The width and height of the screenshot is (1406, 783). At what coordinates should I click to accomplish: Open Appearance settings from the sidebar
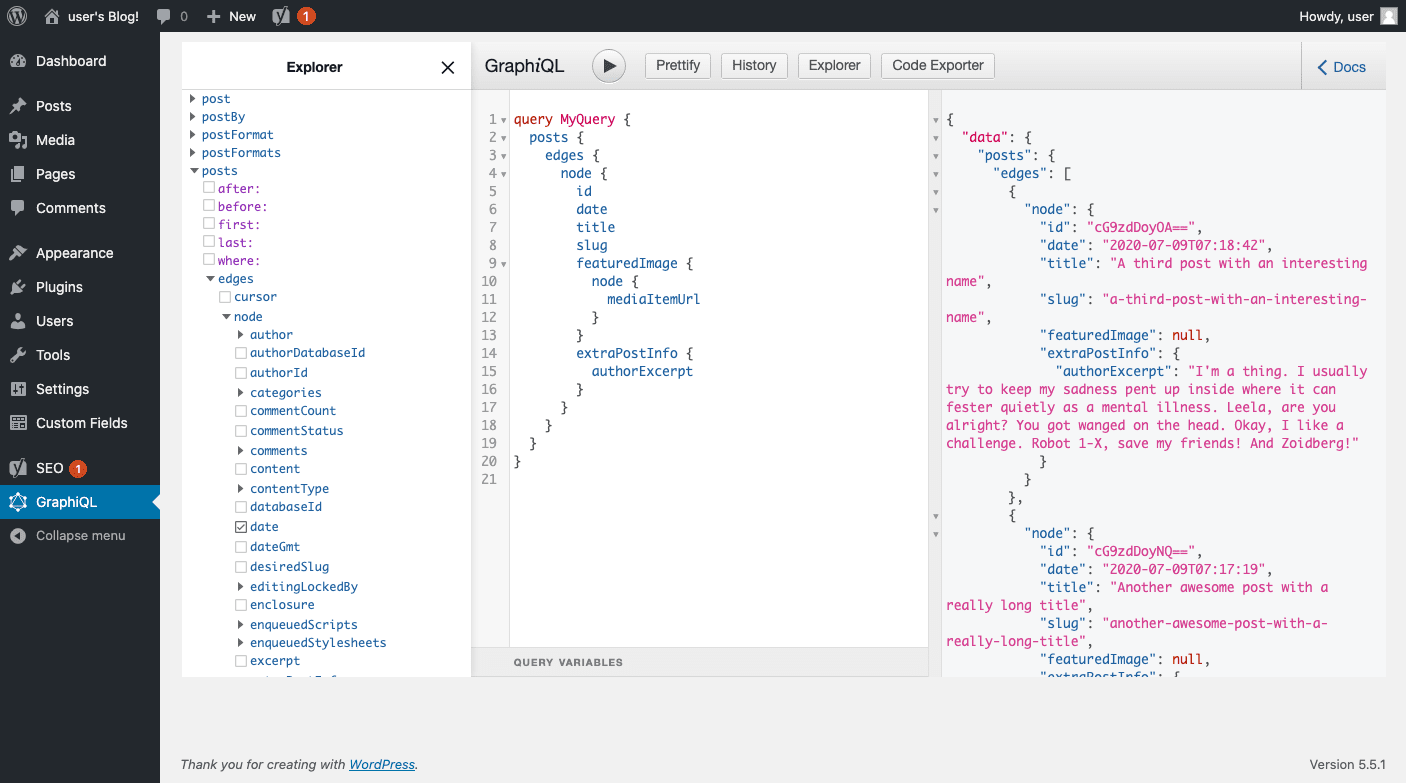tap(72, 252)
